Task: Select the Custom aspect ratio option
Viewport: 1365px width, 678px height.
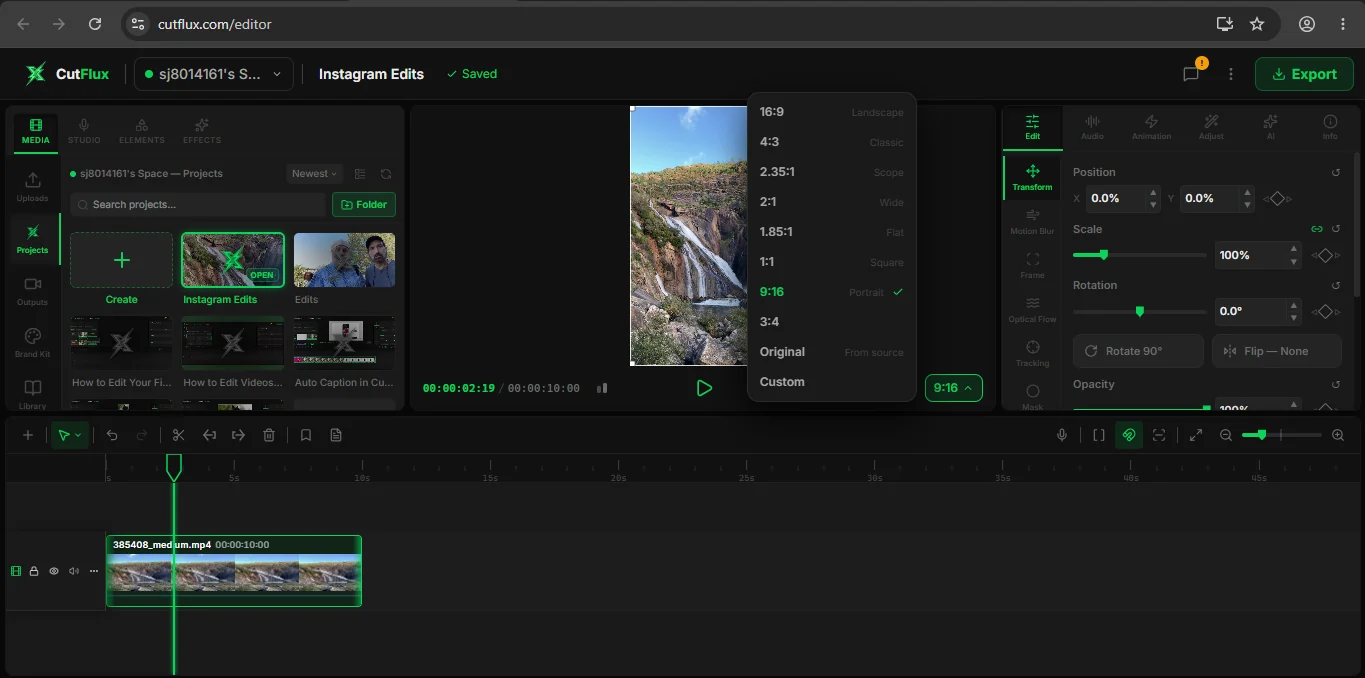Action: pos(831,382)
